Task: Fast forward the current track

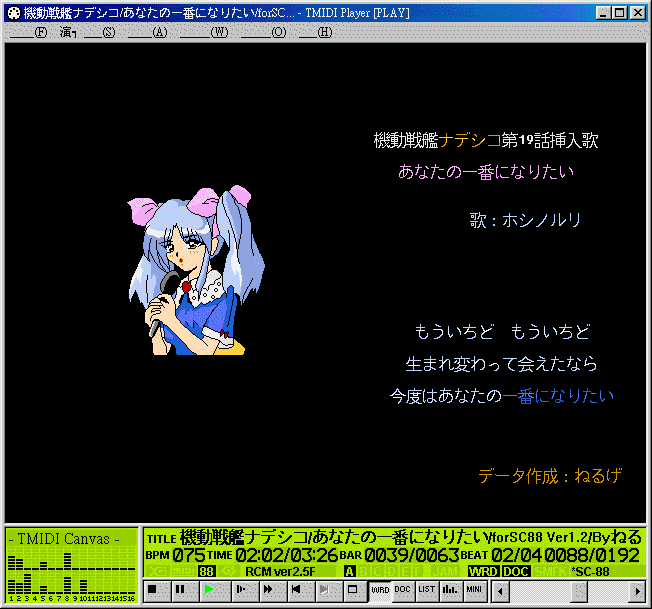Action: point(267,591)
